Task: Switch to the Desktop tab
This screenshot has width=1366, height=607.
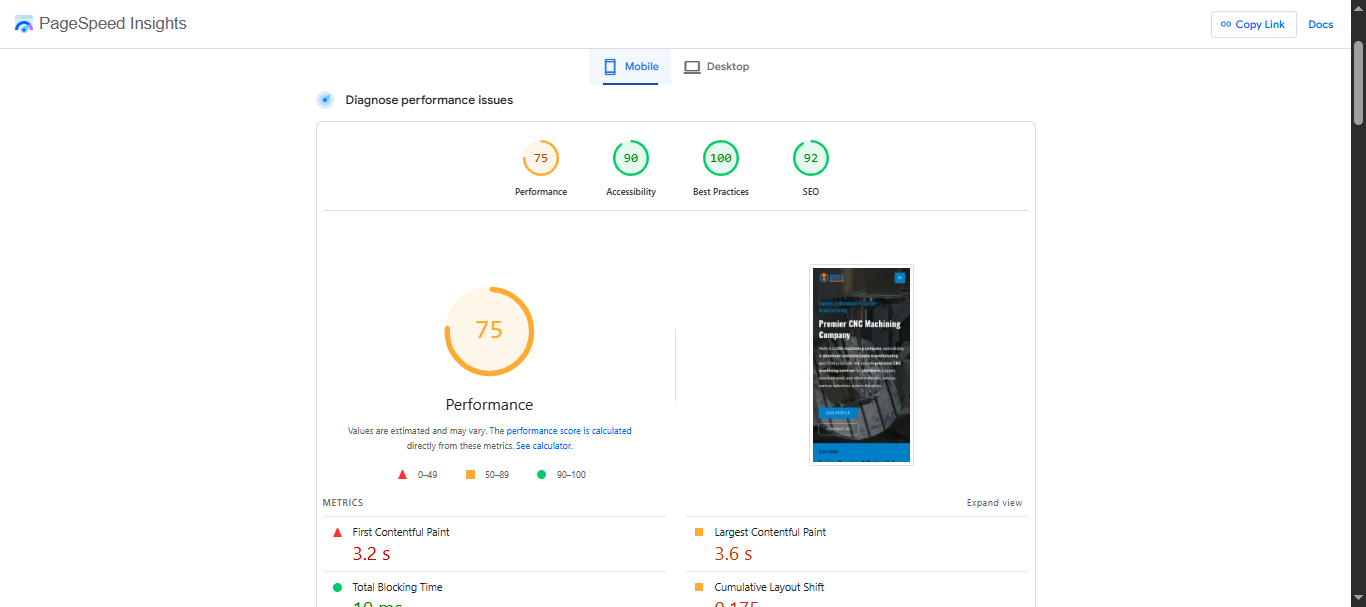Action: [x=716, y=66]
